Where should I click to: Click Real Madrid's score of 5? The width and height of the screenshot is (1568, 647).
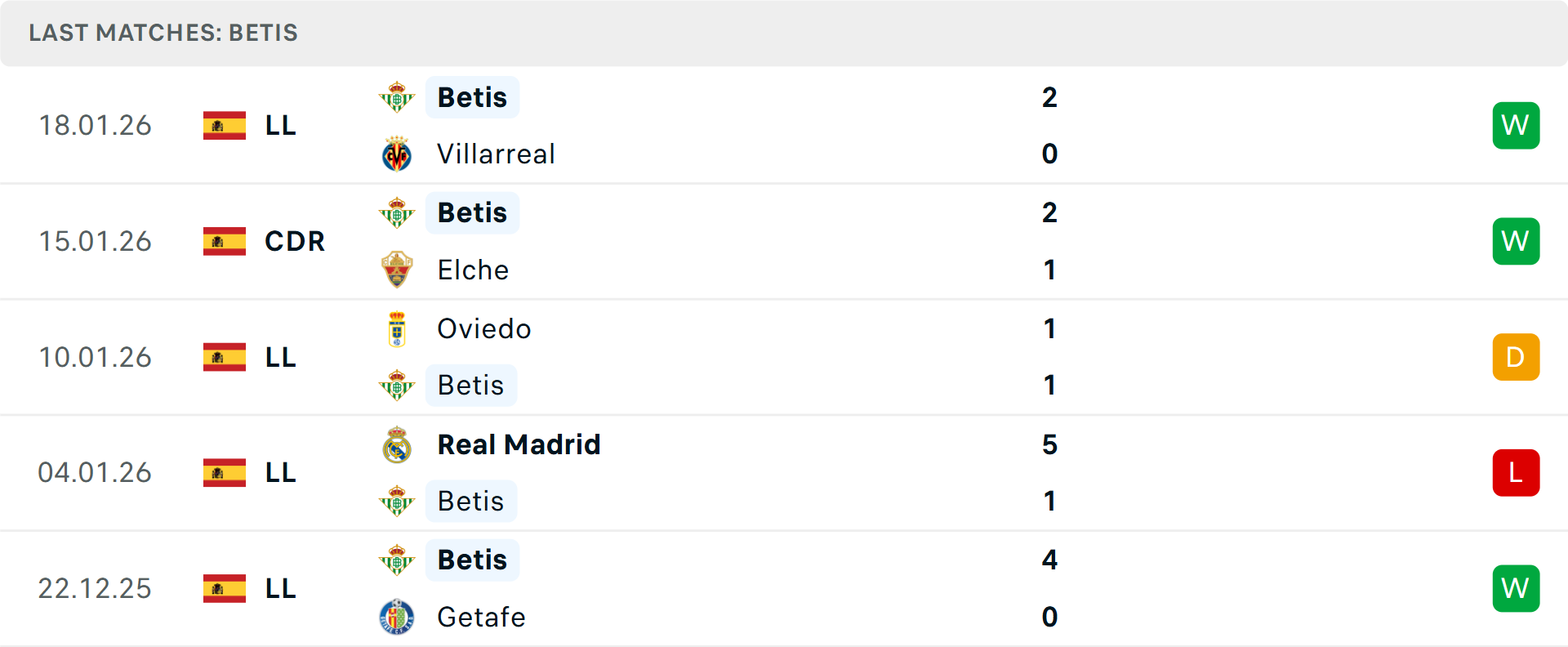(x=1049, y=444)
